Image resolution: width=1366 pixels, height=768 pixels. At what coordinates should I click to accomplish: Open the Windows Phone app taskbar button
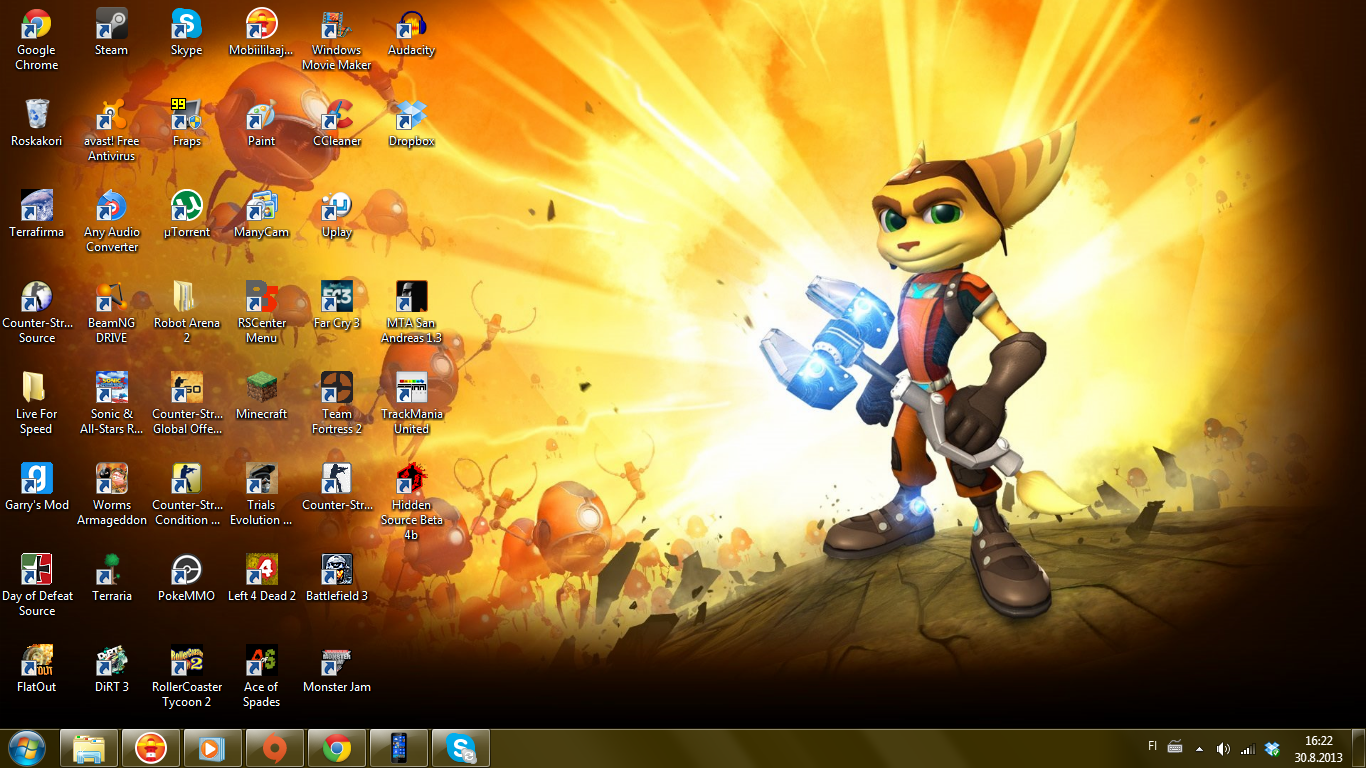pyautogui.click(x=399, y=748)
